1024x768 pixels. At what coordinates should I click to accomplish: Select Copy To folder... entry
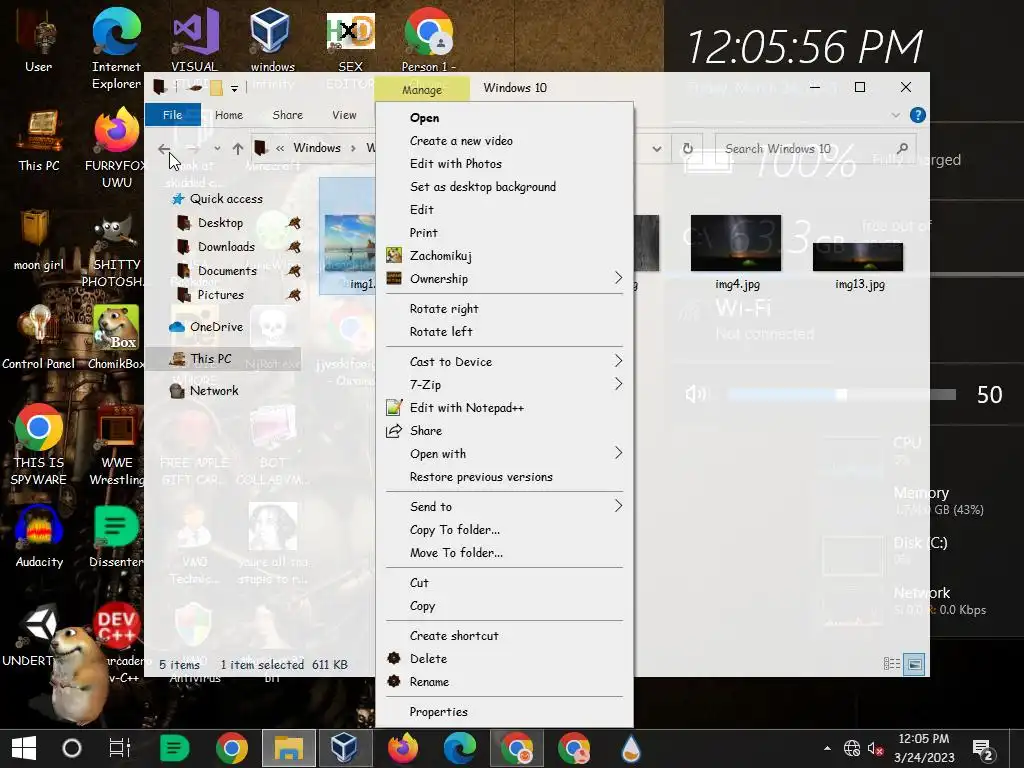point(455,530)
